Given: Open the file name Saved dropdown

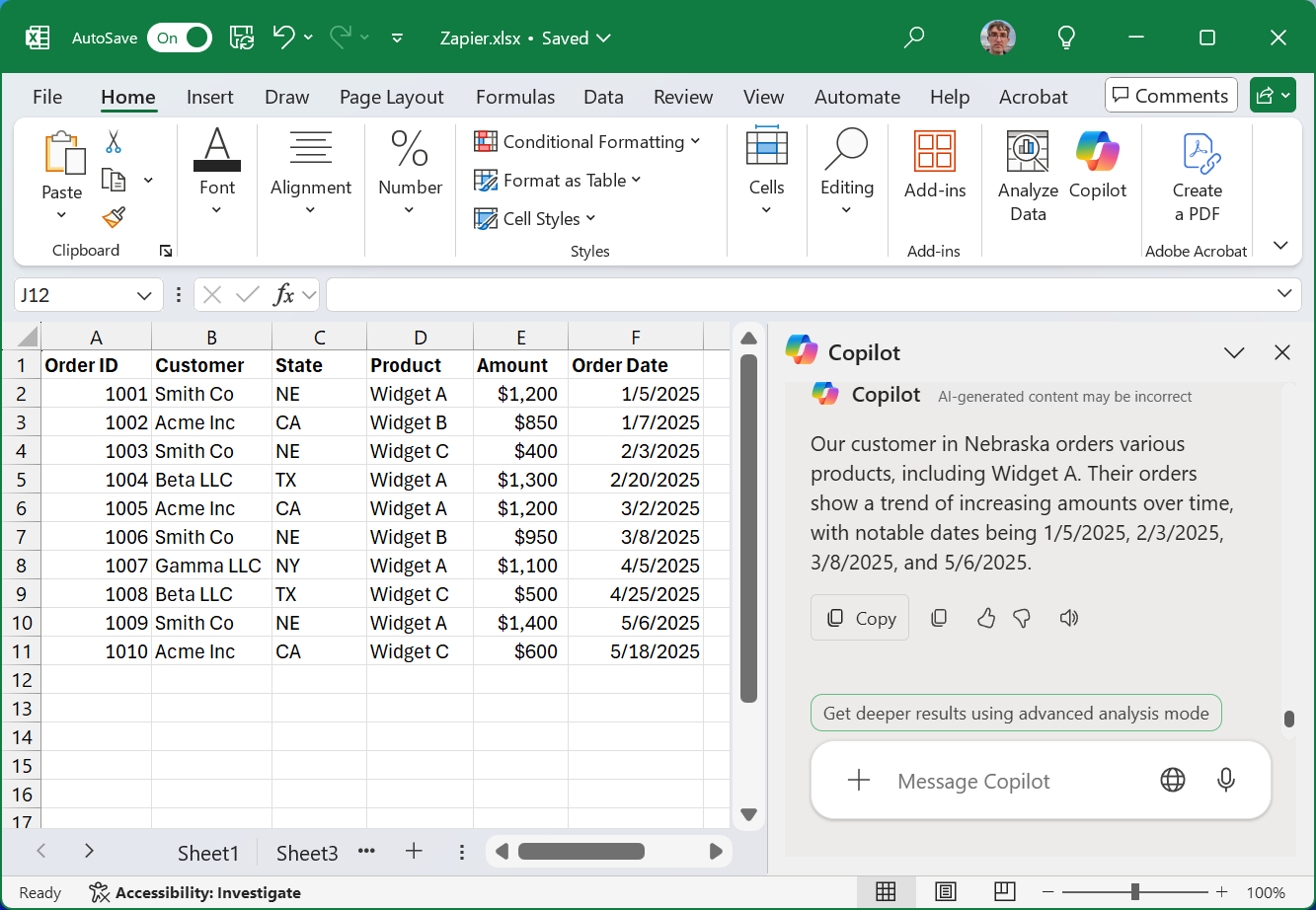Looking at the screenshot, I should (x=603, y=38).
